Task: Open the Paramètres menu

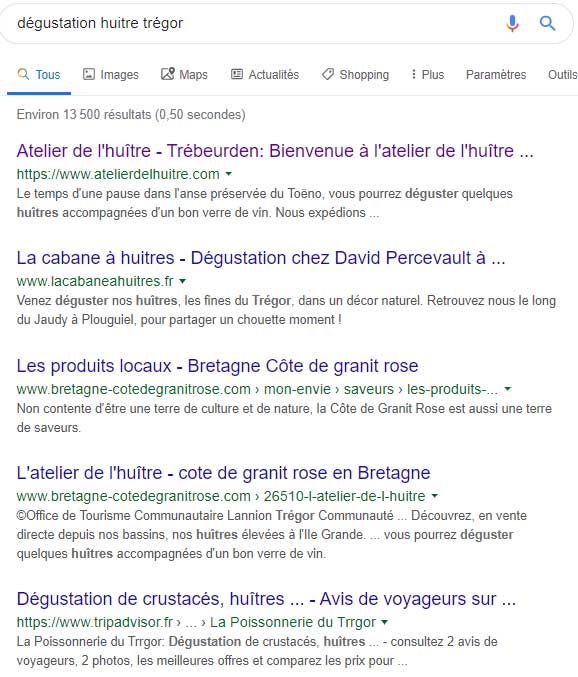Action: (496, 75)
